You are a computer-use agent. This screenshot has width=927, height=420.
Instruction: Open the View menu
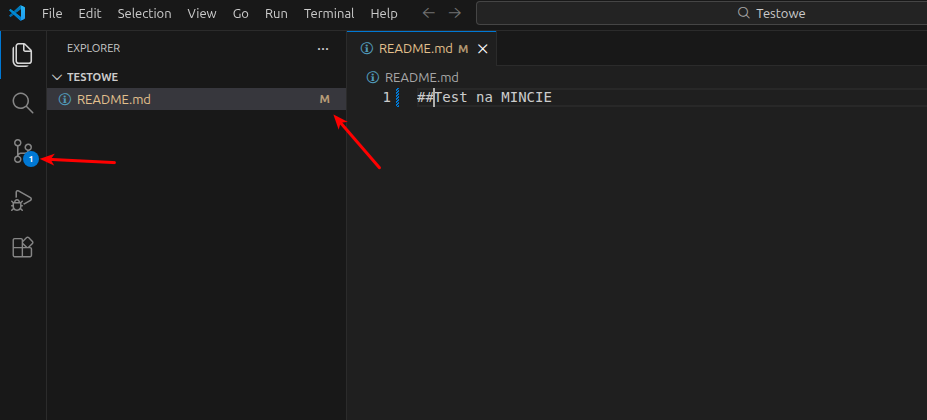202,13
